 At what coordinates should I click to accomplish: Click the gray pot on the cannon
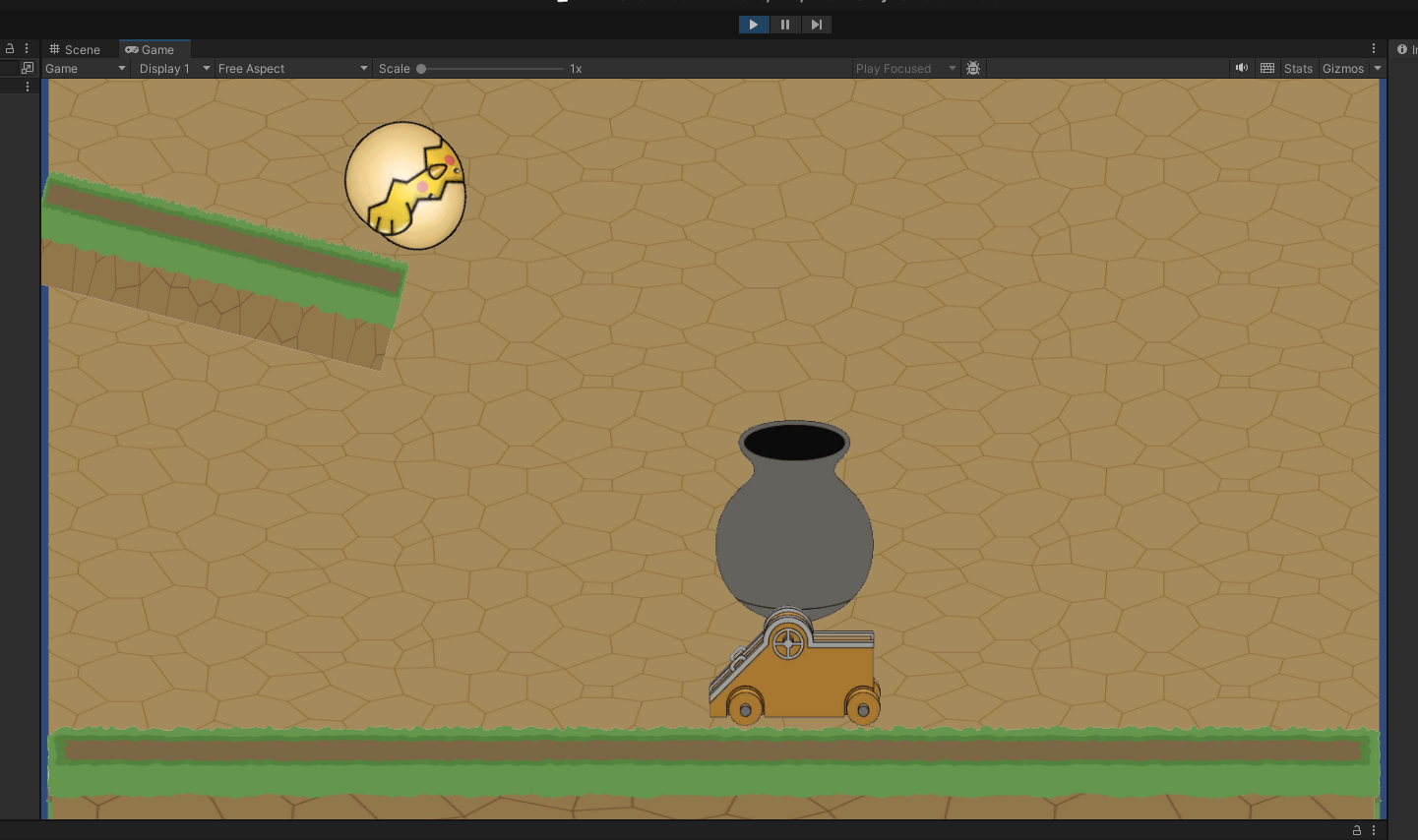point(794,519)
